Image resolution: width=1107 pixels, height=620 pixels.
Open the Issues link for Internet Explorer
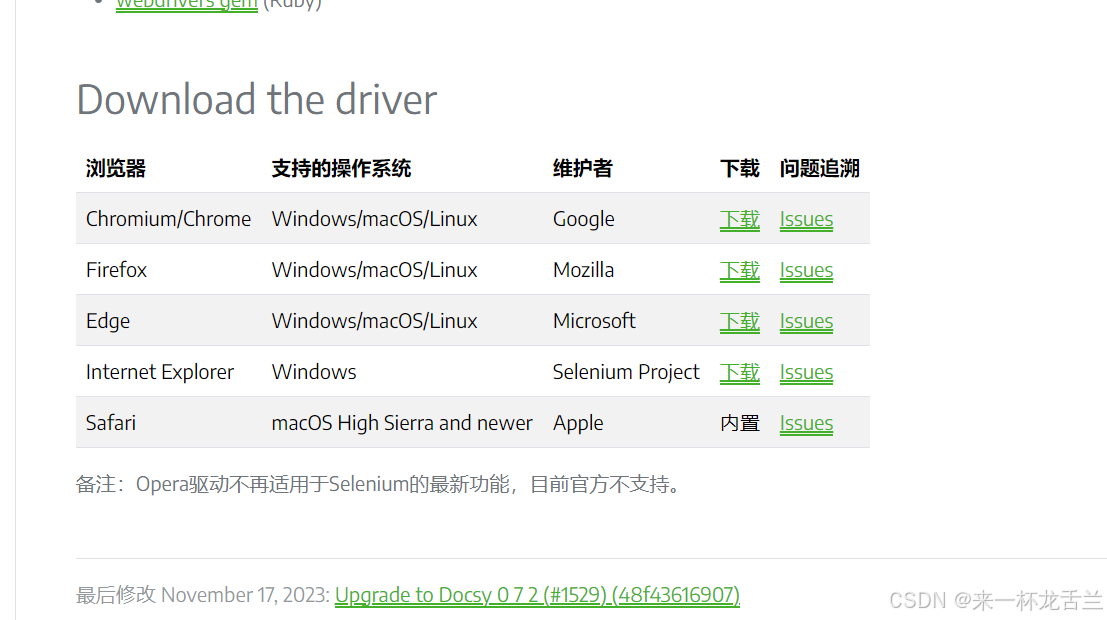(806, 372)
